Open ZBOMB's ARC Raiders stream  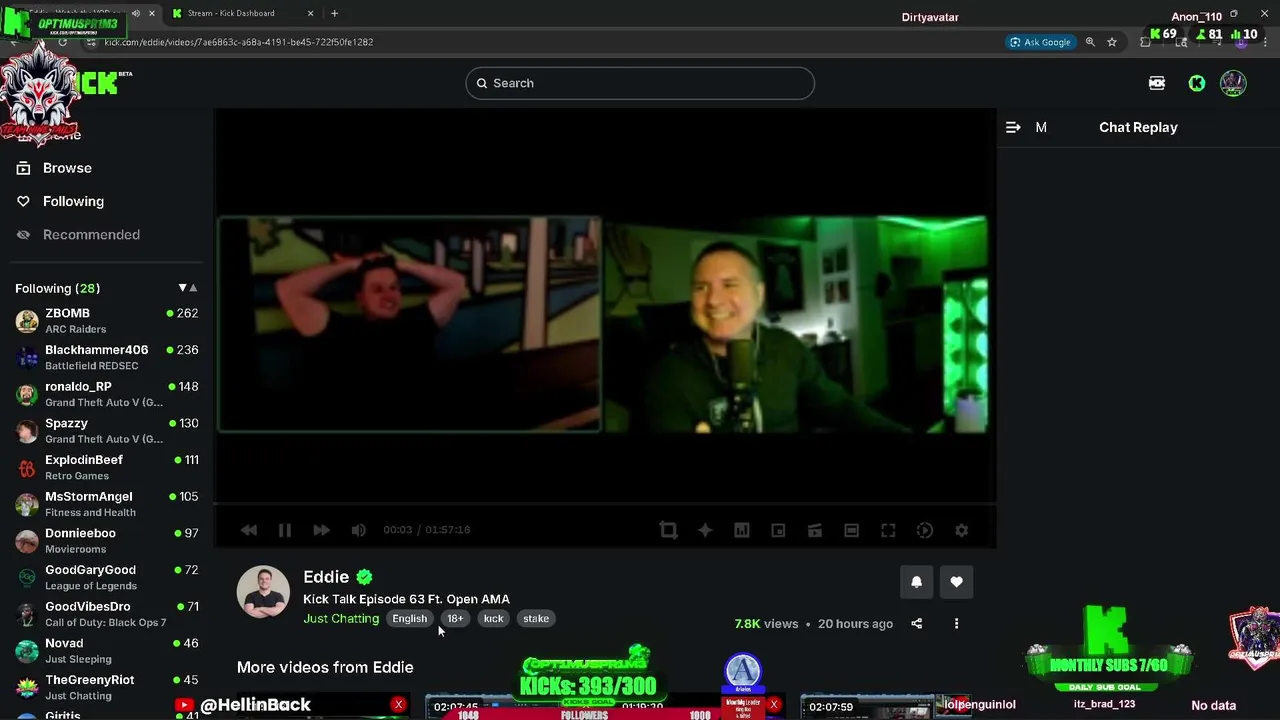(106, 320)
